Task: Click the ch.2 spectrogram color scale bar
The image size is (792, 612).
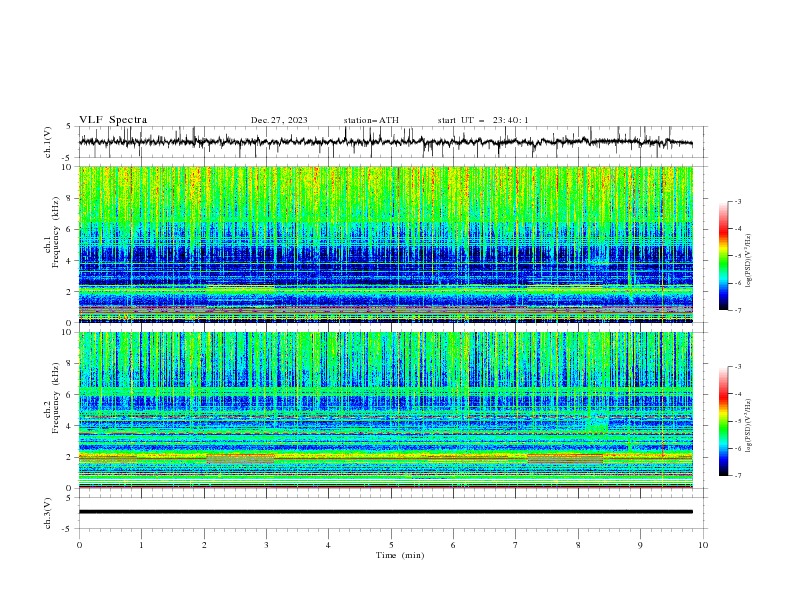Action: coord(723,421)
